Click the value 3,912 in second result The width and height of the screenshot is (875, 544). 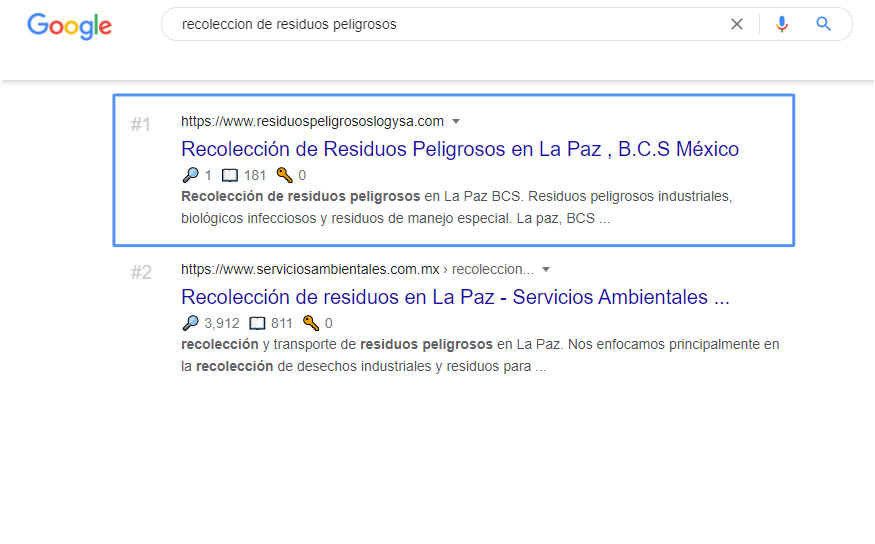[x=222, y=324]
